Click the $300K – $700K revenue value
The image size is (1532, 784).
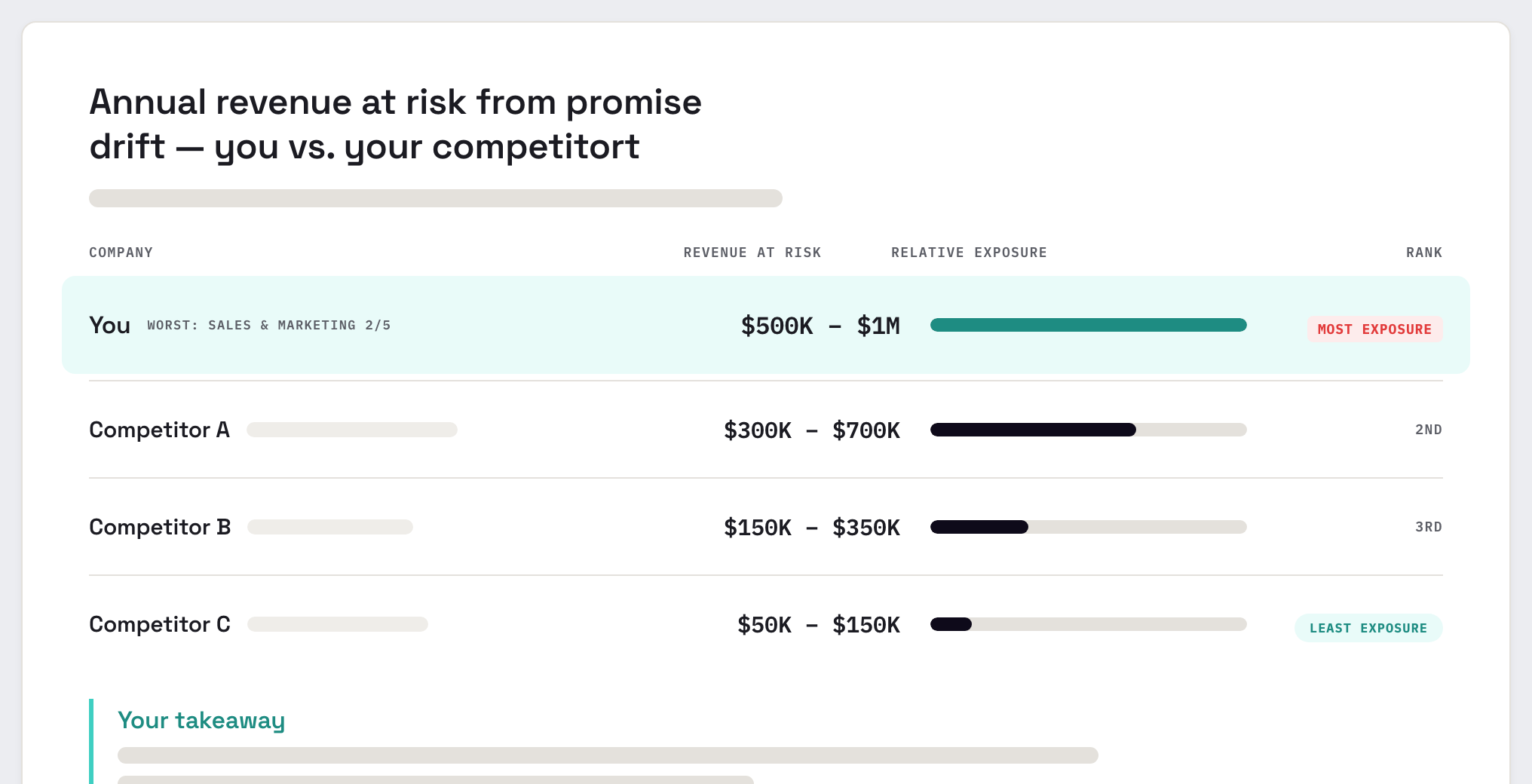click(812, 430)
